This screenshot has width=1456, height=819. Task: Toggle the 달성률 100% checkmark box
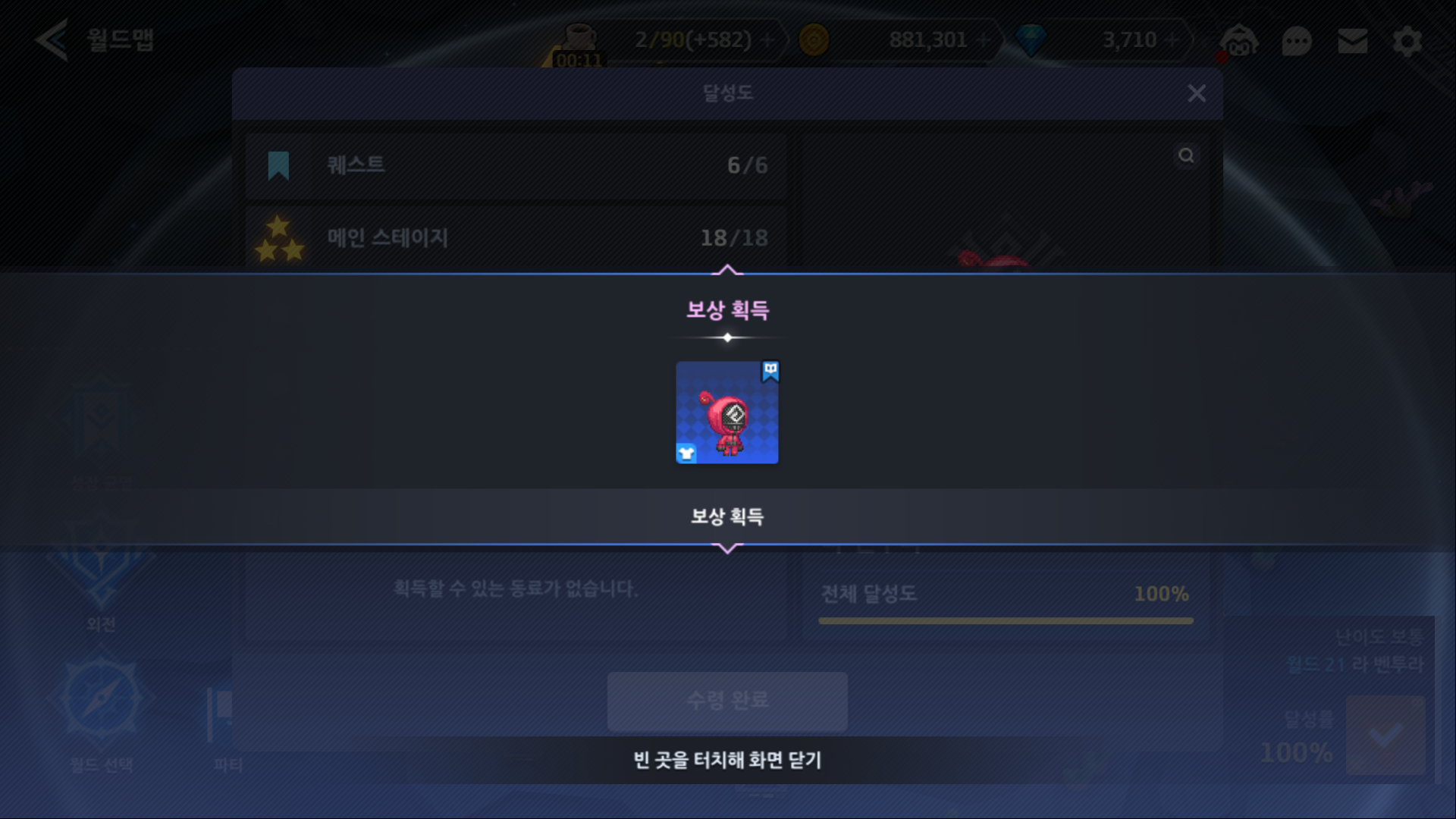coord(1385,735)
